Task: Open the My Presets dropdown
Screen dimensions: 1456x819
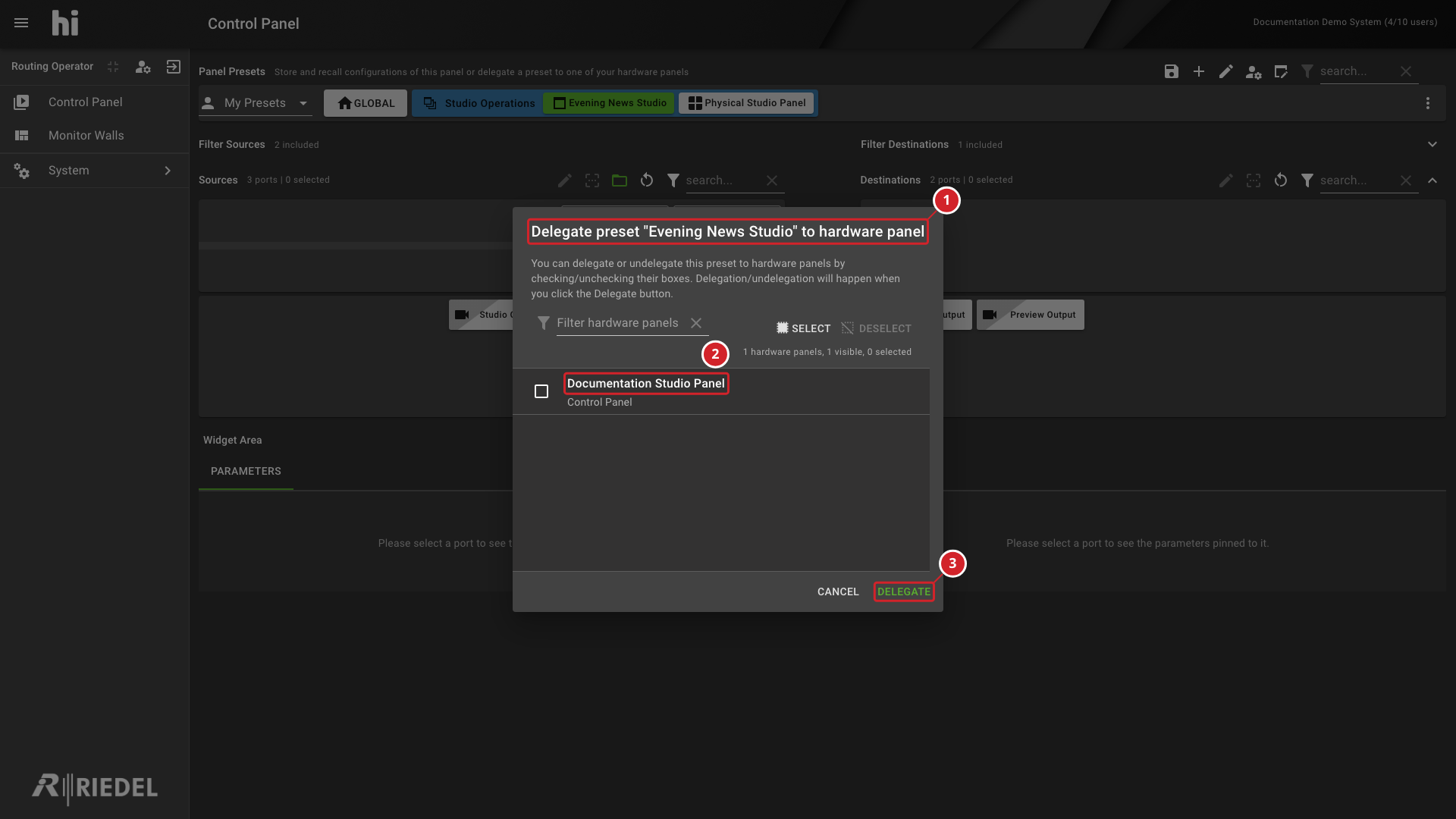Action: (256, 103)
